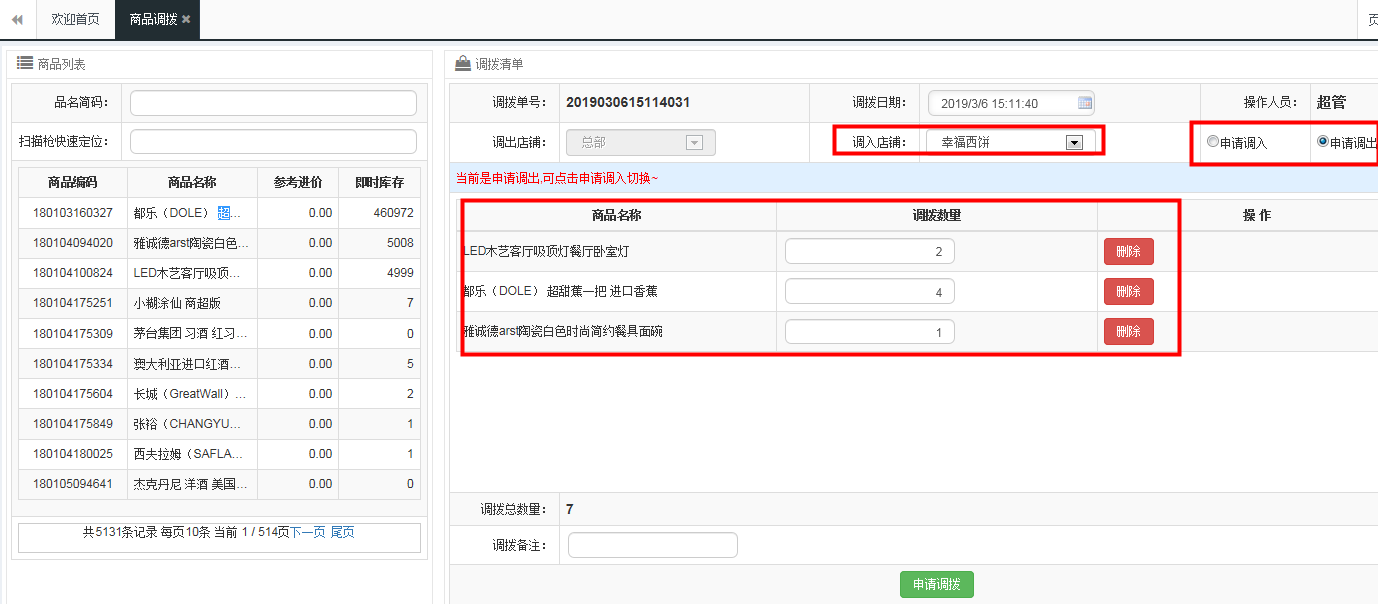
Task: Click the list icon beside 商品列表 header
Action: pos(22,64)
